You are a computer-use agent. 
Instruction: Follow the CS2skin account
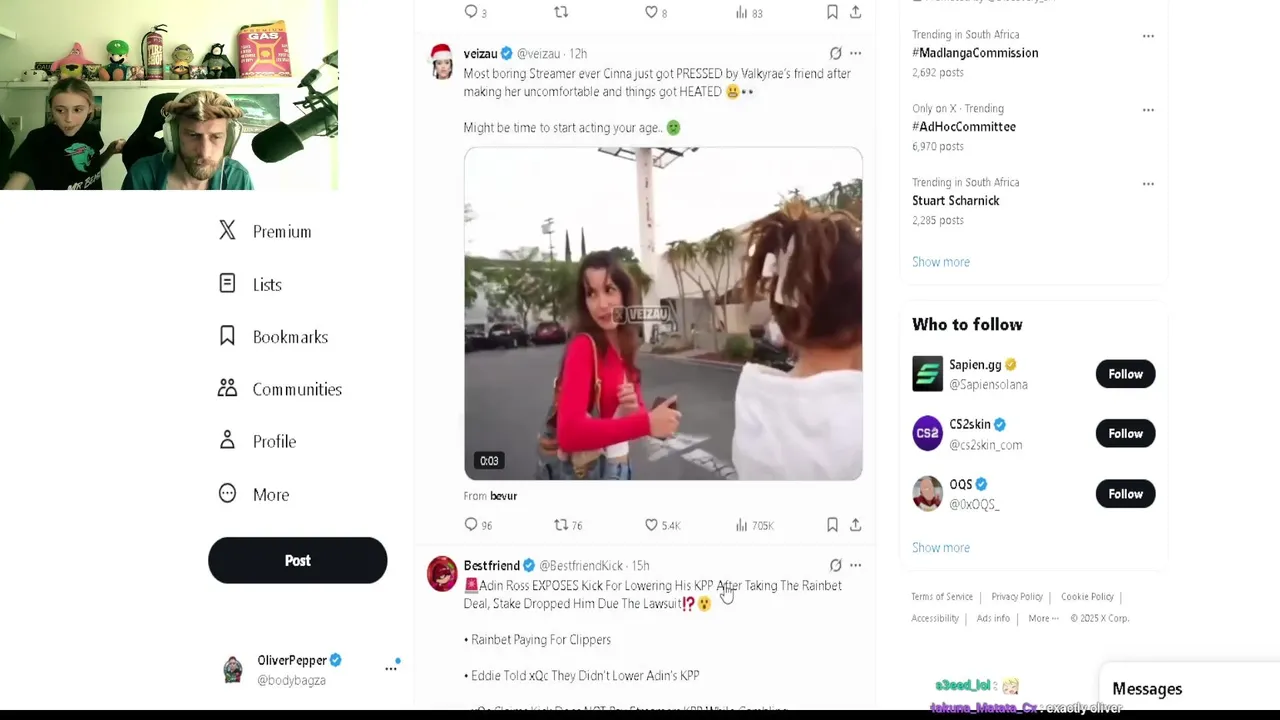(1125, 434)
